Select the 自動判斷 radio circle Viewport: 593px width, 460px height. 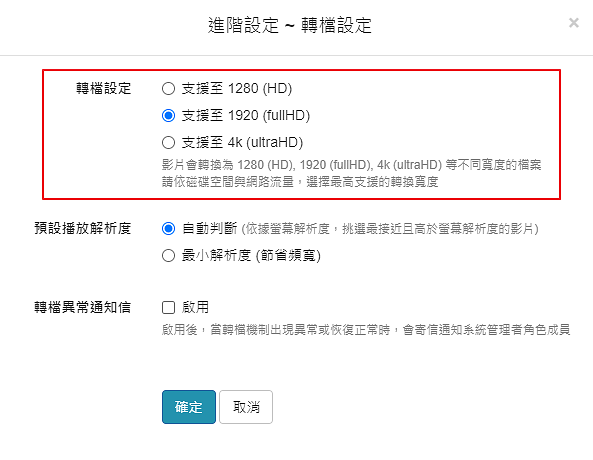point(168,228)
